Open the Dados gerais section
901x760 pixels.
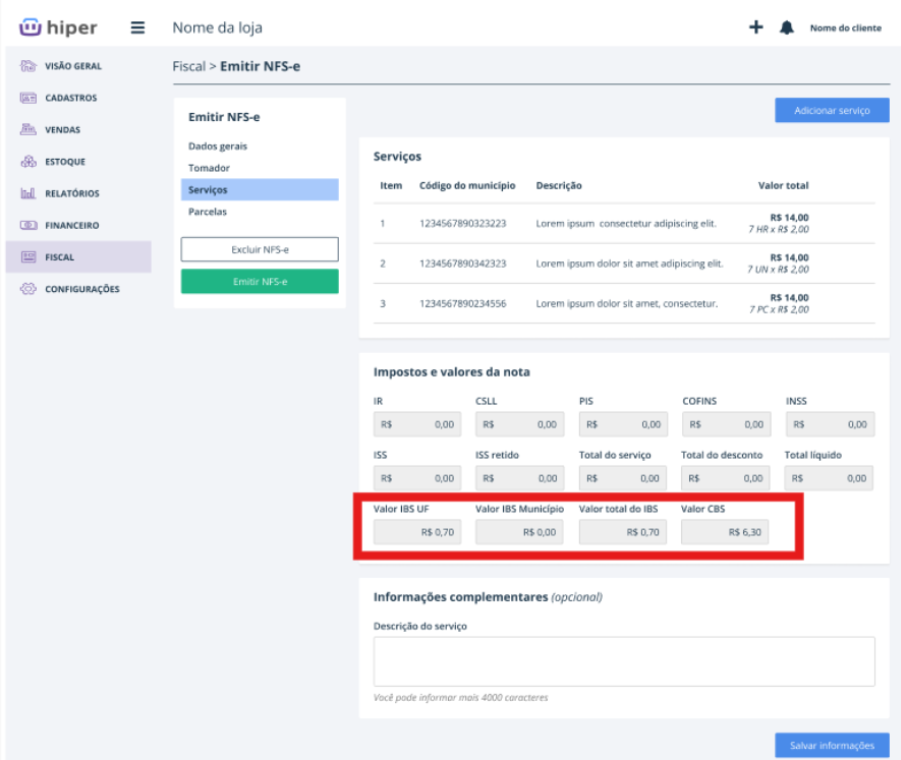(218, 146)
